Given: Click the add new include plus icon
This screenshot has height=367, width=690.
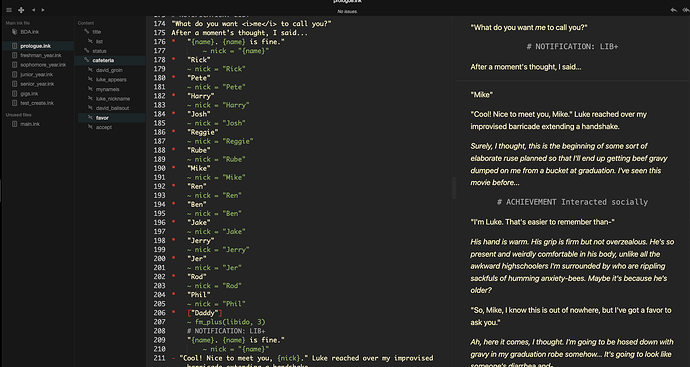Looking at the screenshot, I should 21,10.
